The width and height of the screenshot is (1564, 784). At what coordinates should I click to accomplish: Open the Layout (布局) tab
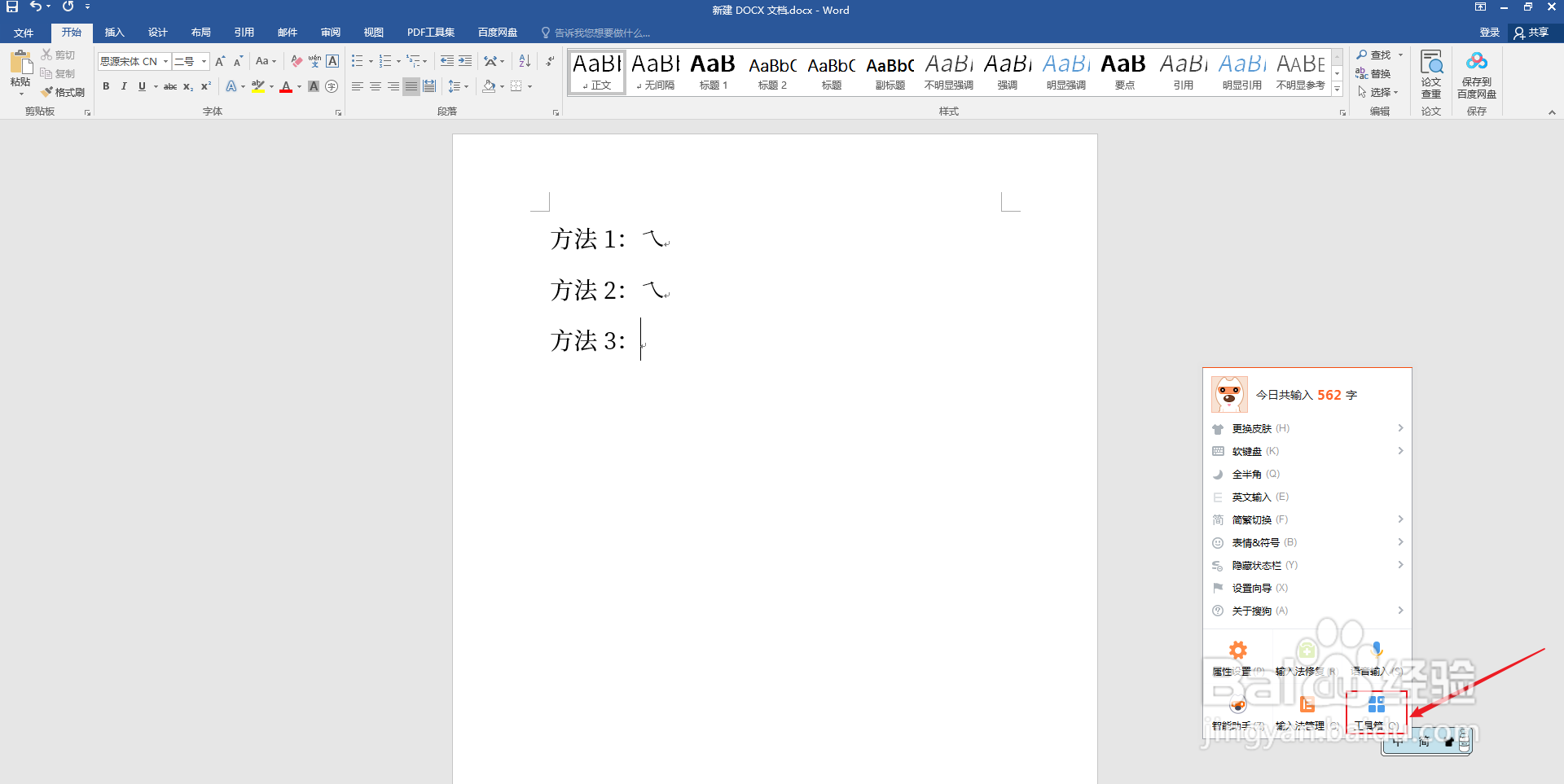coord(200,33)
